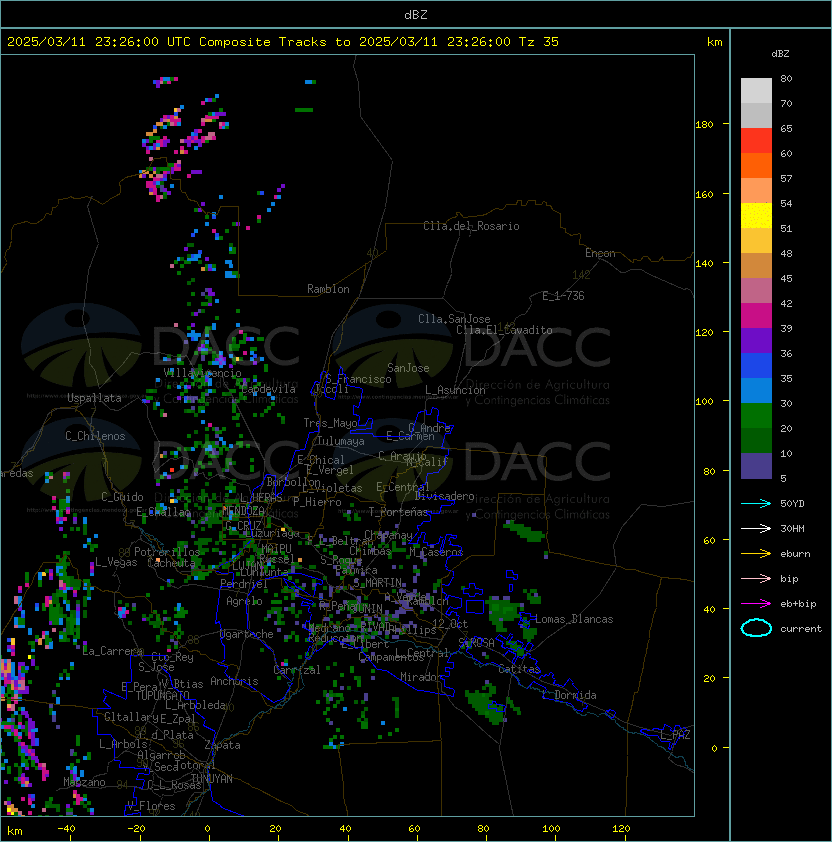Click the 'Agrelo' map label
This screenshot has height=842, width=832.
(x=244, y=601)
